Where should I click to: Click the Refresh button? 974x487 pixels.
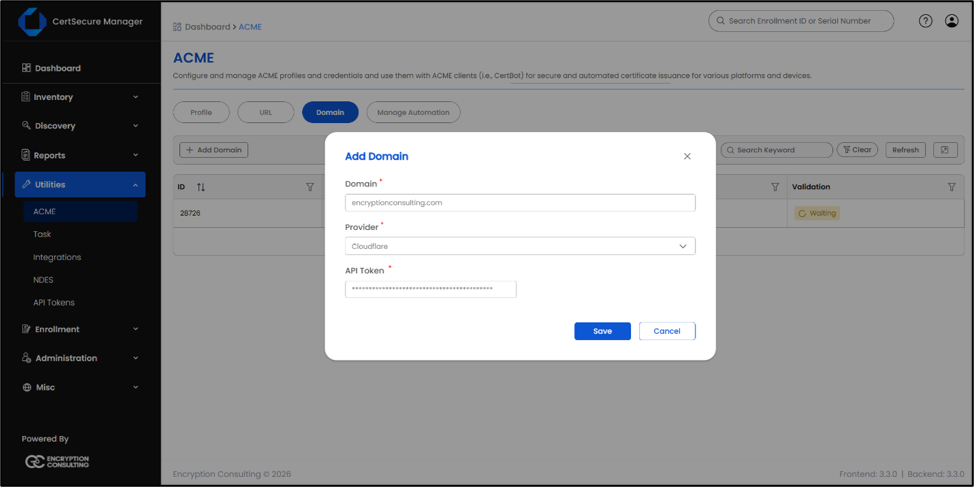(x=906, y=150)
